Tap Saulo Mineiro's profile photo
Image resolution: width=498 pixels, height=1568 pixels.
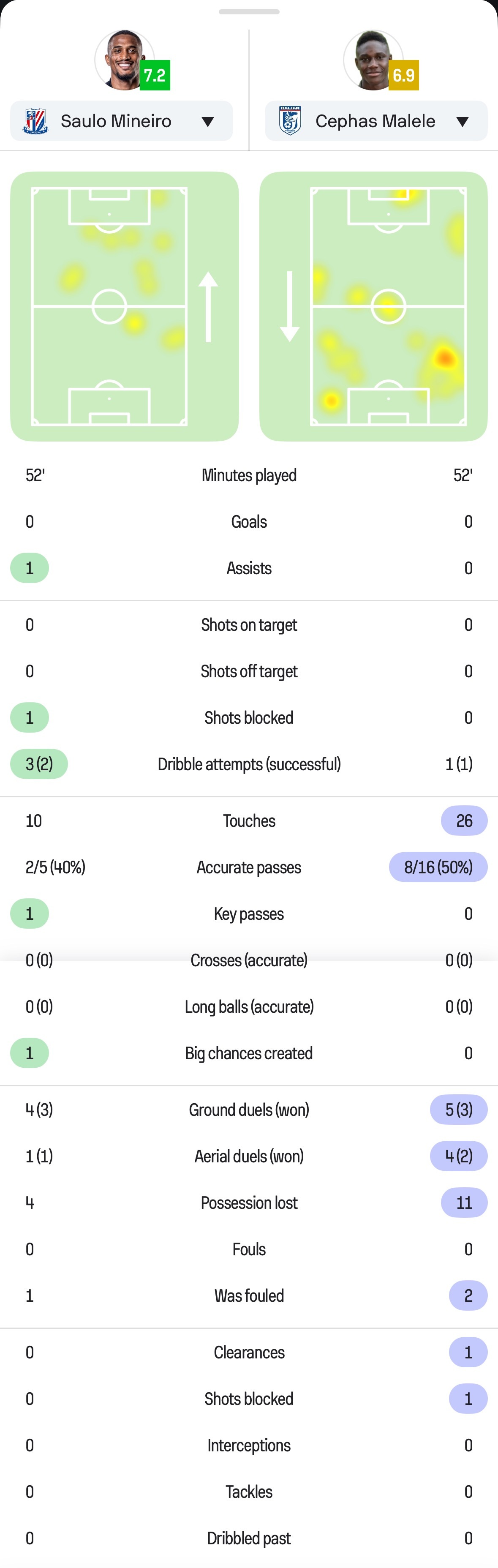[124, 60]
